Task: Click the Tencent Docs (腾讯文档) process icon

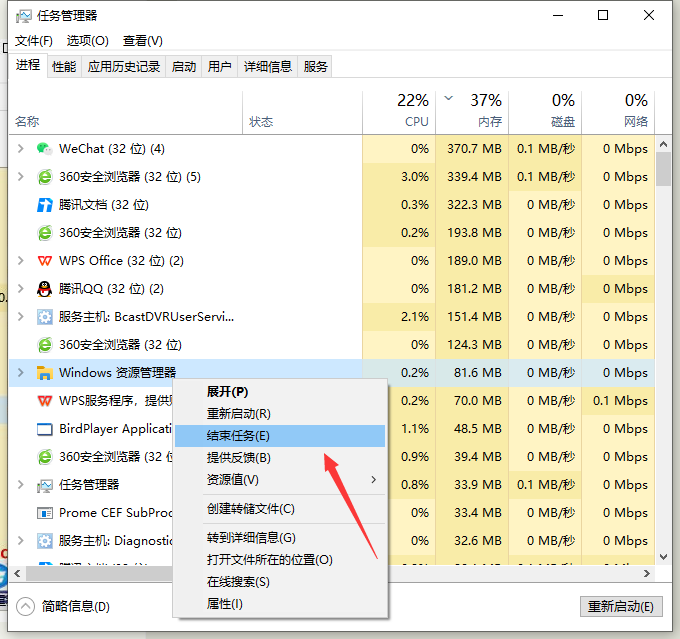Action: point(44,205)
